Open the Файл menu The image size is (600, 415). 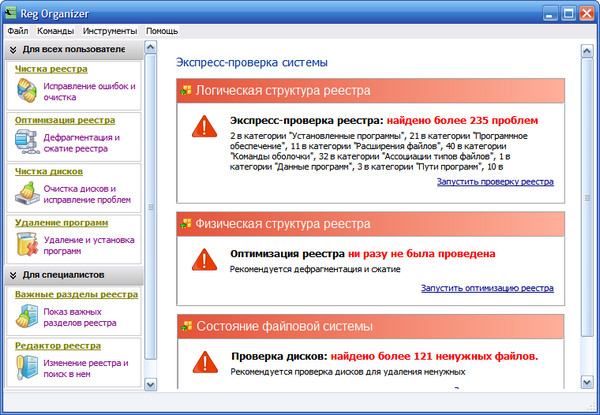[17, 31]
